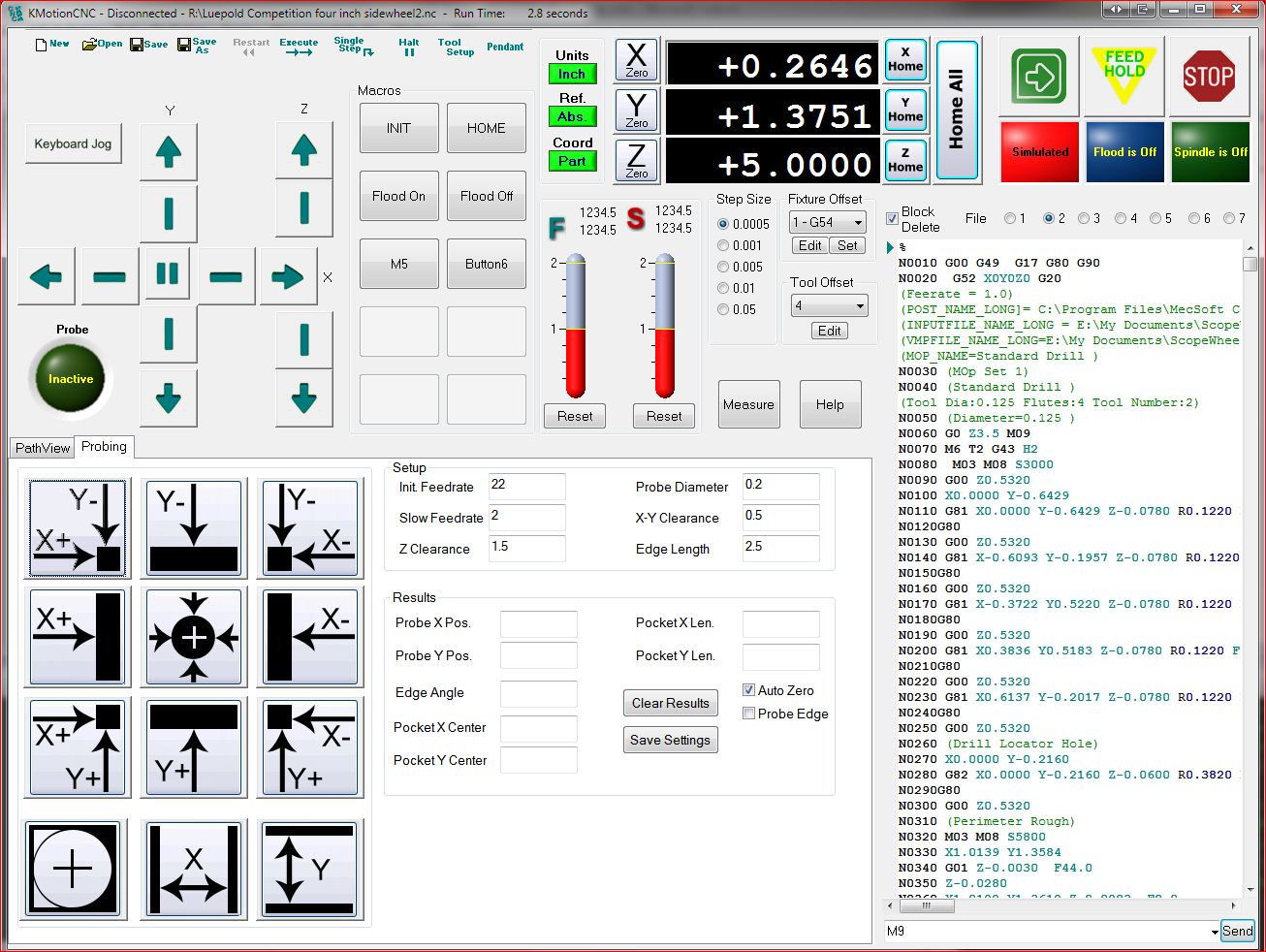1266x952 pixels.
Task: Click the X jog left arrow
Action: tap(46, 277)
